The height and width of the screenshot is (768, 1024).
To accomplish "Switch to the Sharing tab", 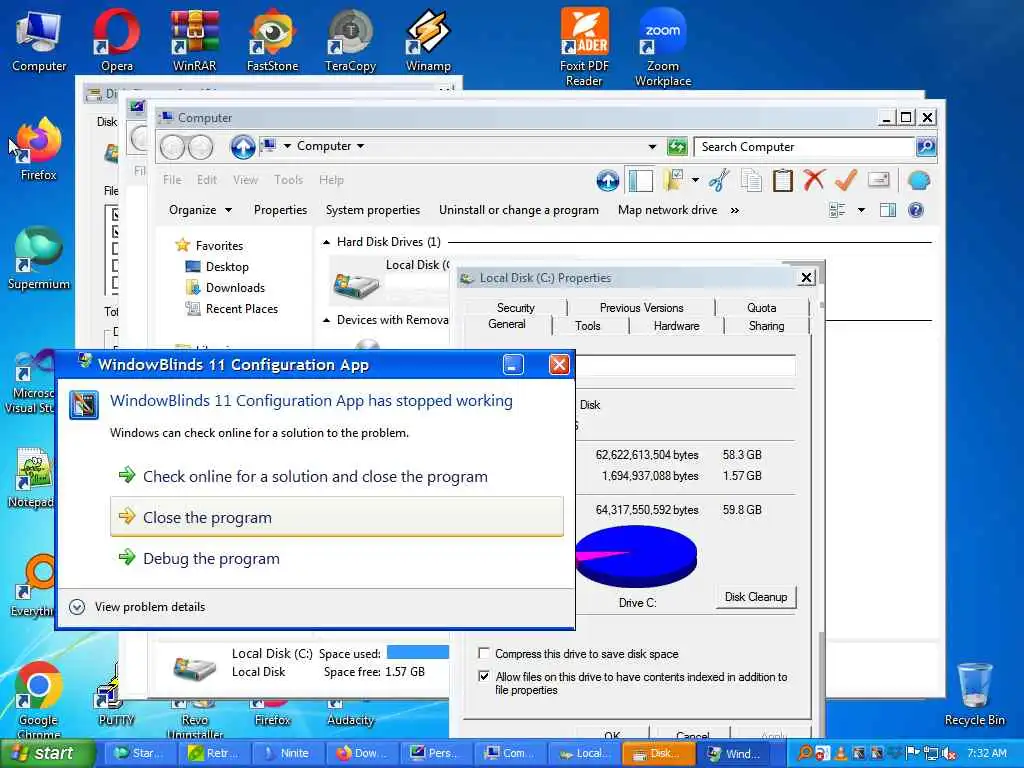I will pos(766,326).
